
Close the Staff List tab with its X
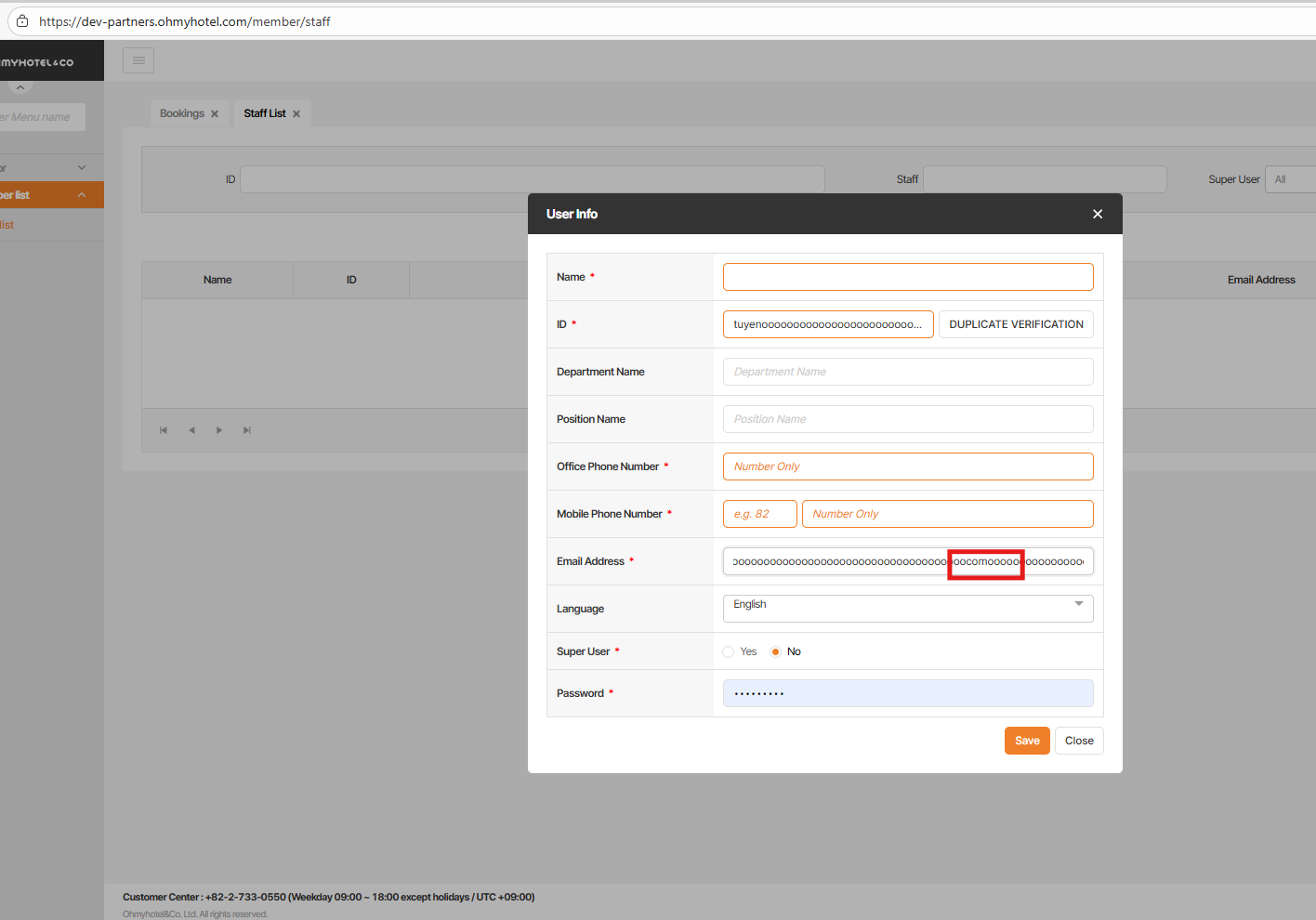296,114
